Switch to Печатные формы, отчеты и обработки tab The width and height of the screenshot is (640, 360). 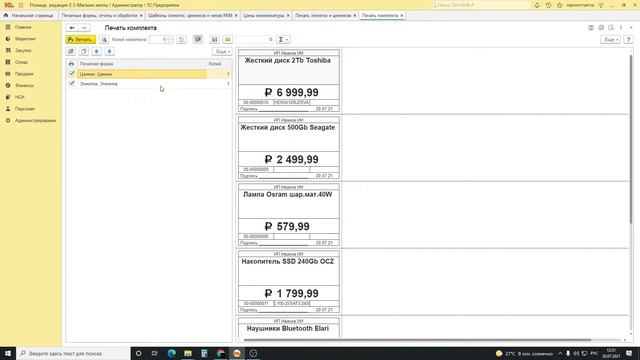point(100,16)
